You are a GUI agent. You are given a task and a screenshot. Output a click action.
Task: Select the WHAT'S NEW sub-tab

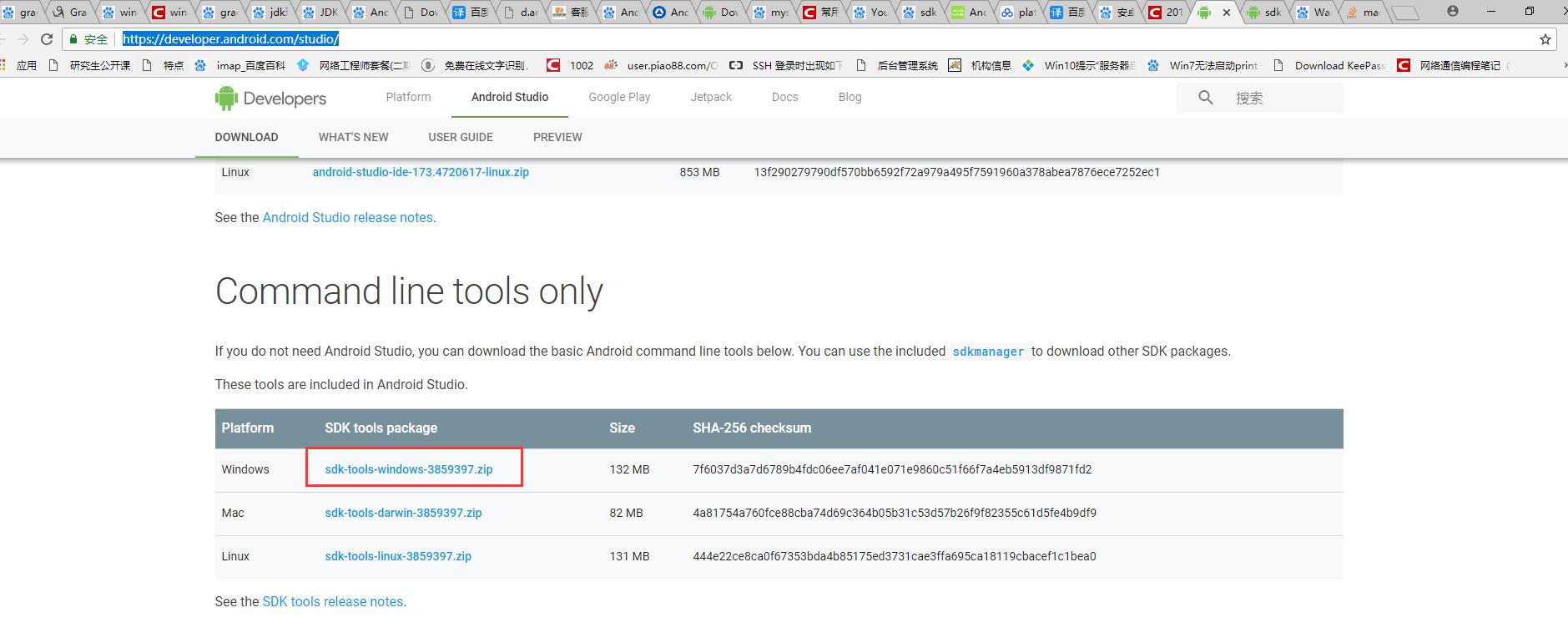353,137
